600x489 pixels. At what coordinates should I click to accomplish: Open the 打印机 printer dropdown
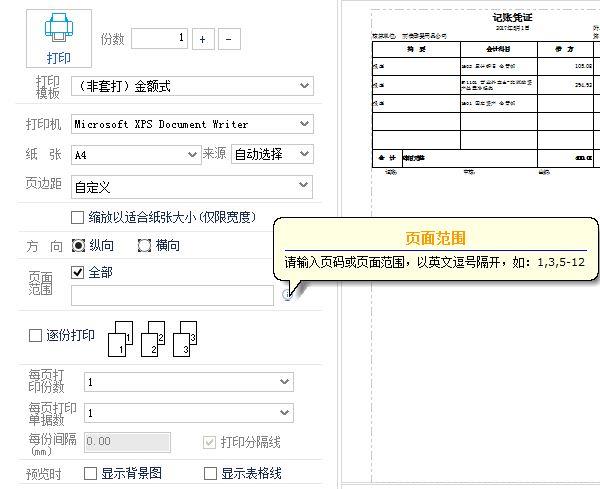[192, 124]
